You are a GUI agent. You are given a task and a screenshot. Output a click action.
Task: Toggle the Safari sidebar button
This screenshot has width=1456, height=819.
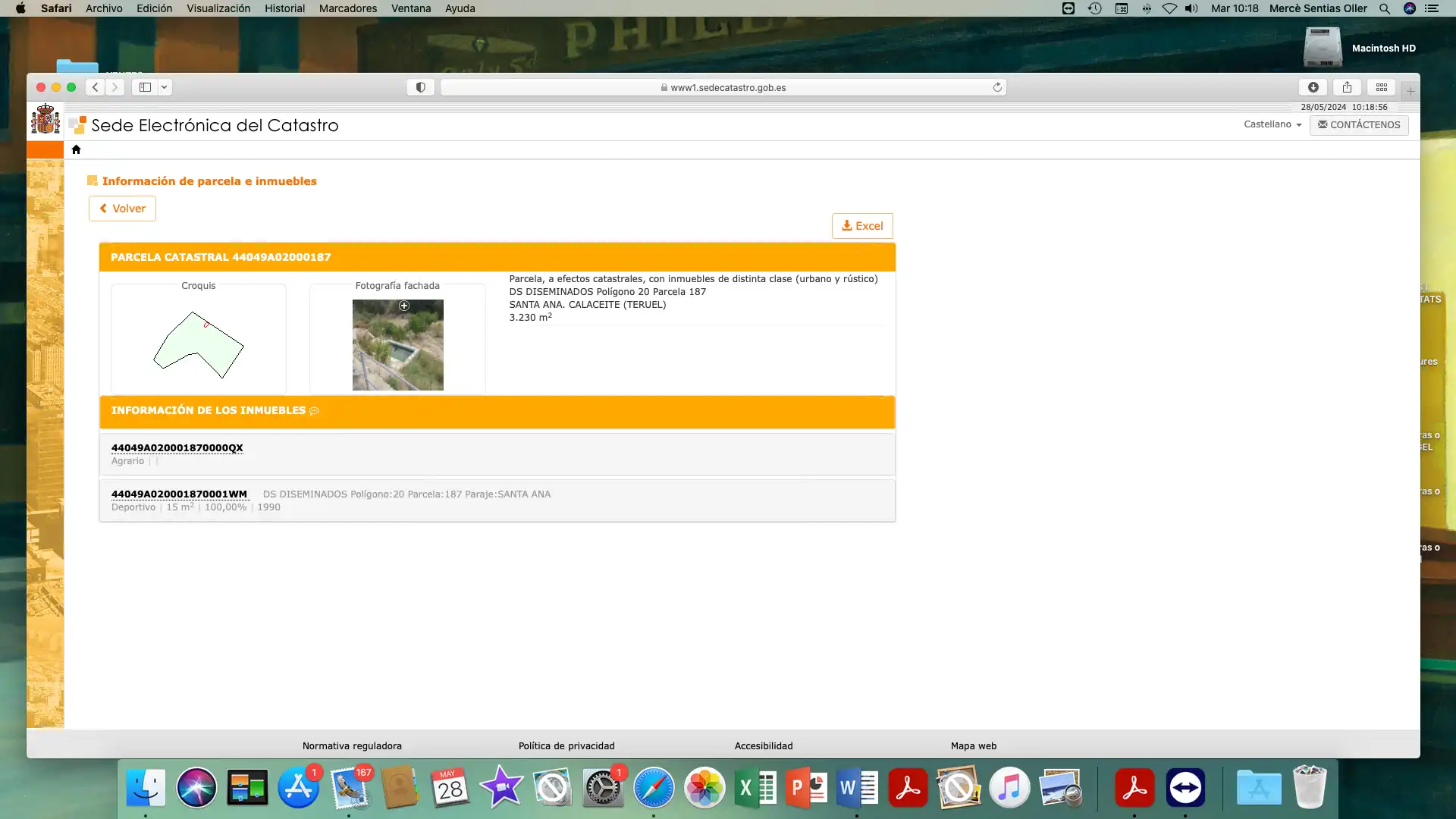[145, 87]
